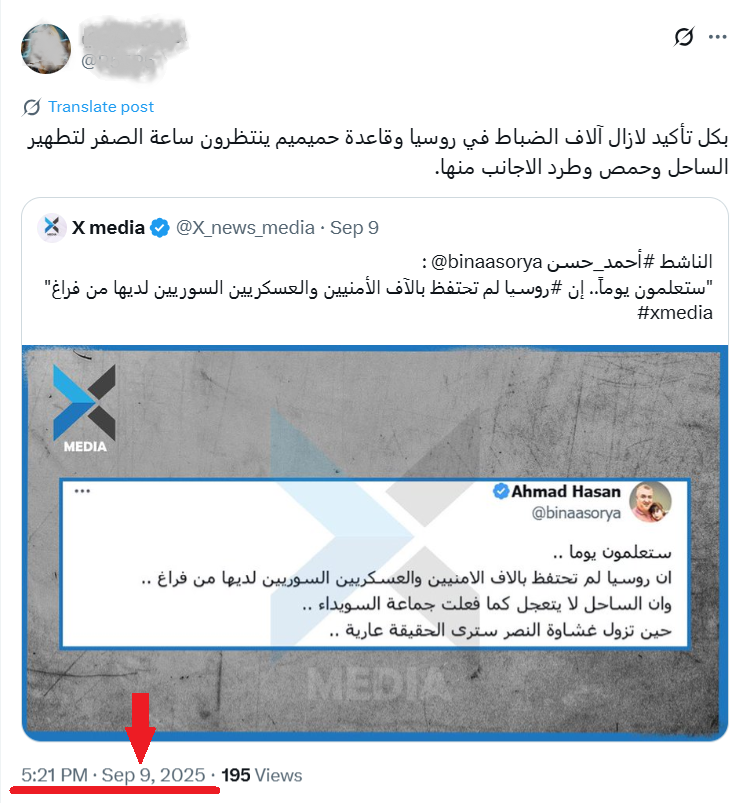Click Ahmad Hasan's avatar in the image

tap(650, 502)
